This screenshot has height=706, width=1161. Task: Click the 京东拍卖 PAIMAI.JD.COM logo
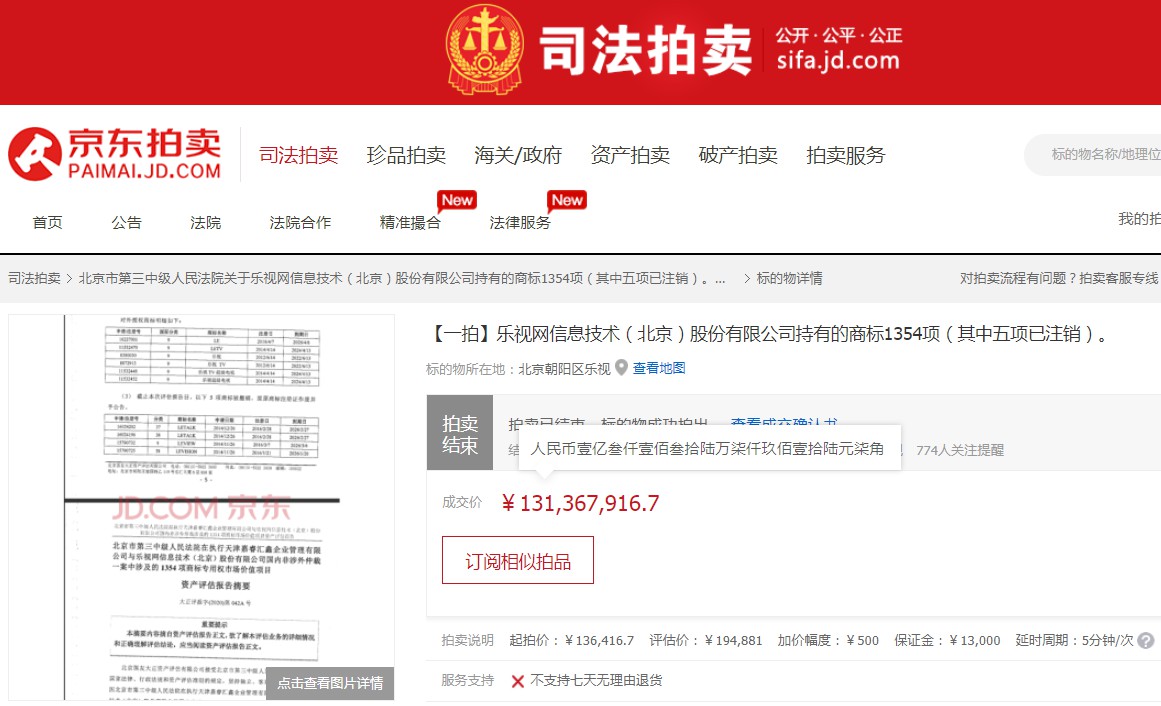(115, 154)
